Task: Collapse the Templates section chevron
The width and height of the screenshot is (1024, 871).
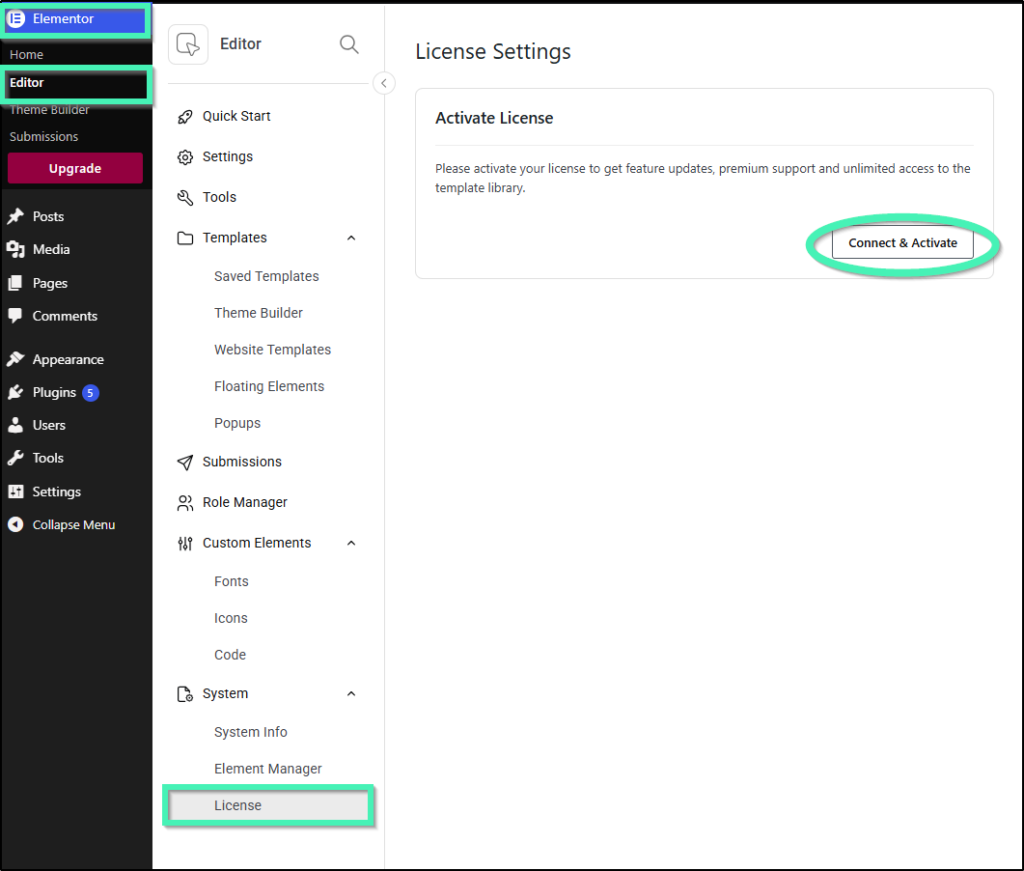Action: pyautogui.click(x=351, y=238)
